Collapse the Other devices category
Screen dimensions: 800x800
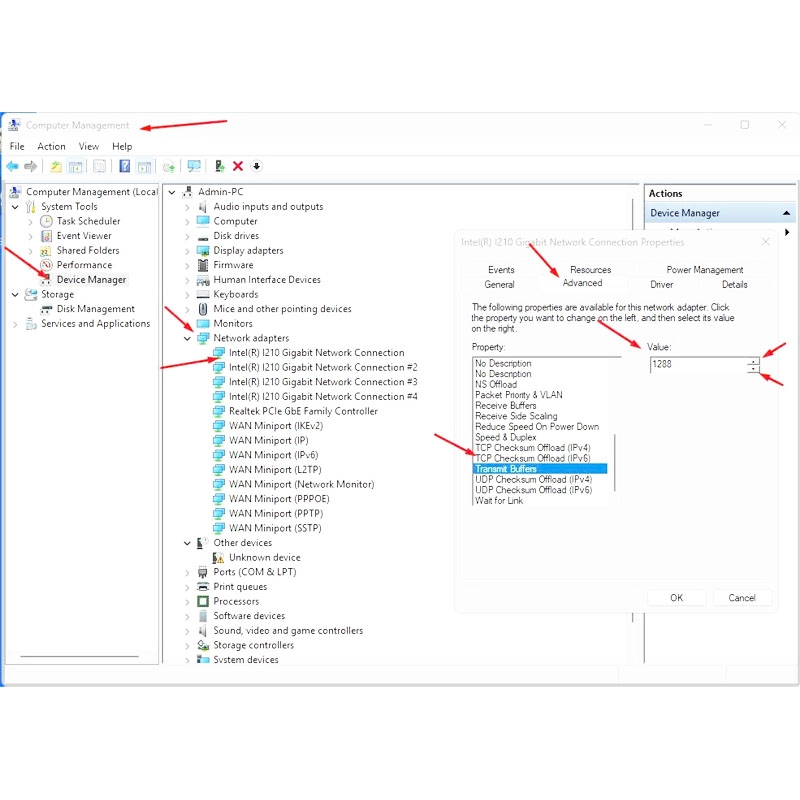(x=187, y=543)
